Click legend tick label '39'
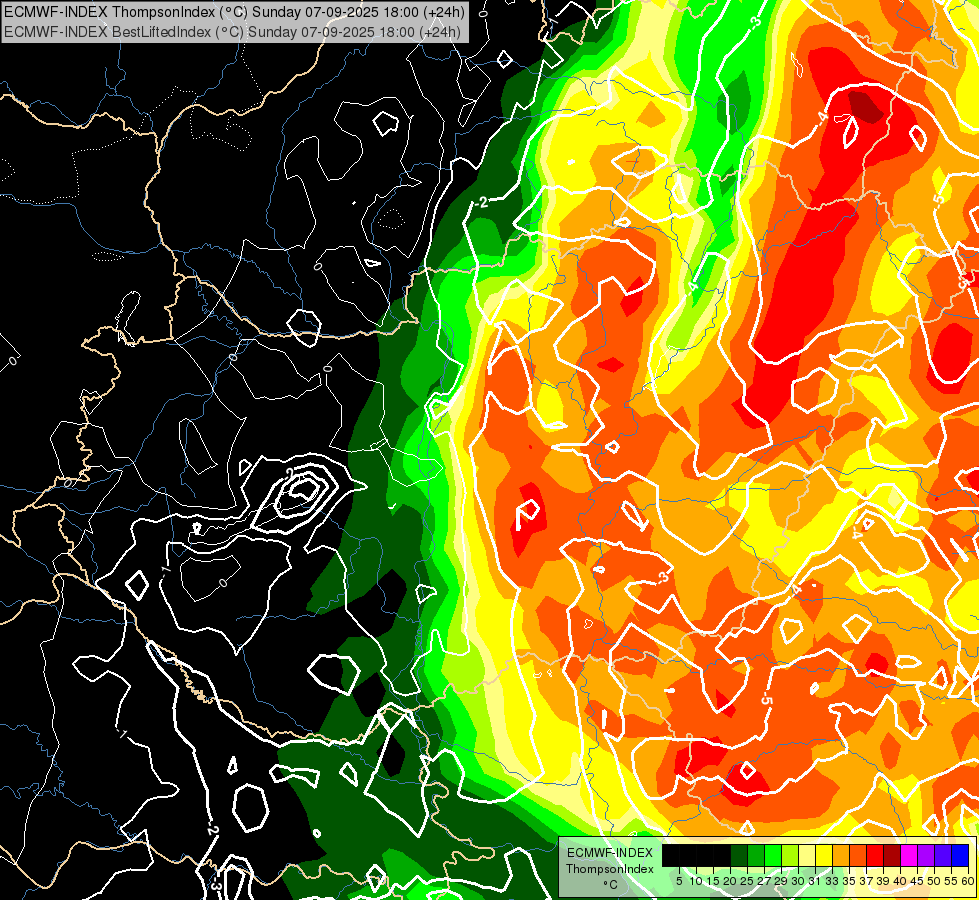Screen dimensions: 979x900 pyautogui.click(x=884, y=881)
